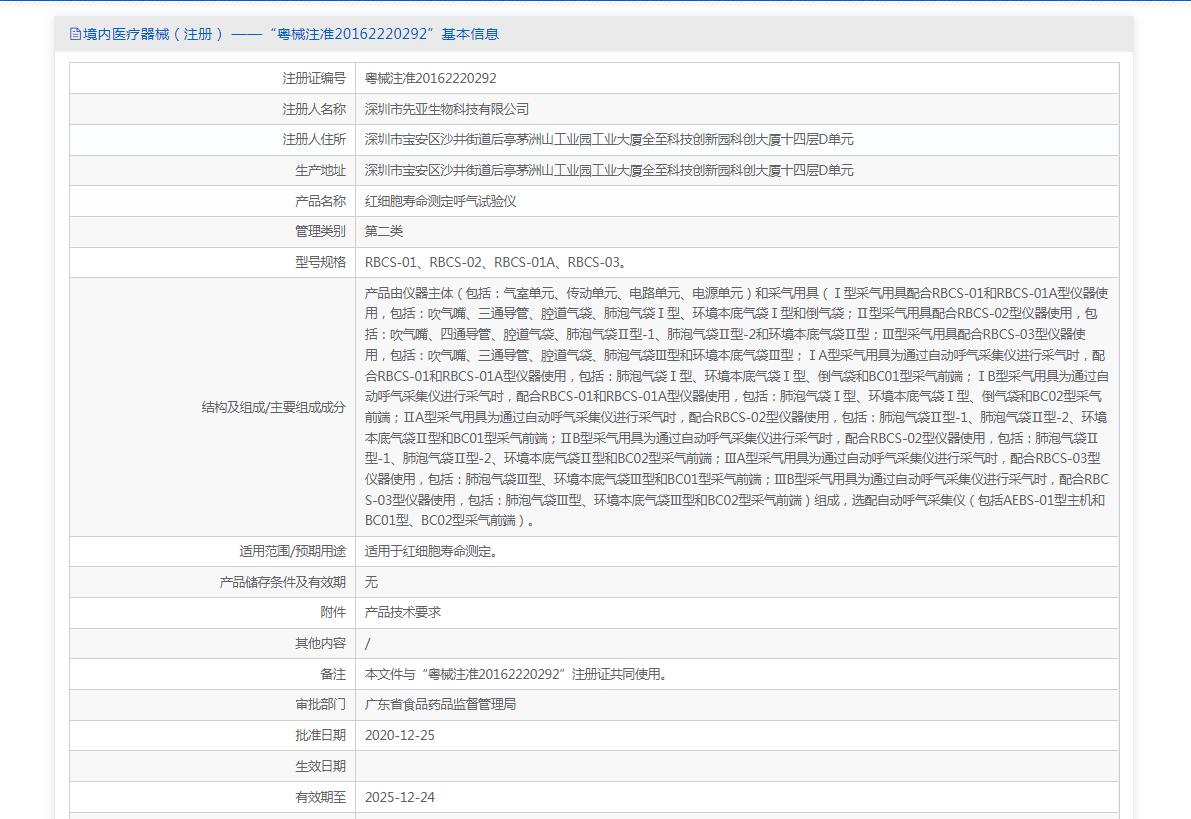Click the value 无 in the storage row
Screen dimensions: 1191x819
pos(371,583)
